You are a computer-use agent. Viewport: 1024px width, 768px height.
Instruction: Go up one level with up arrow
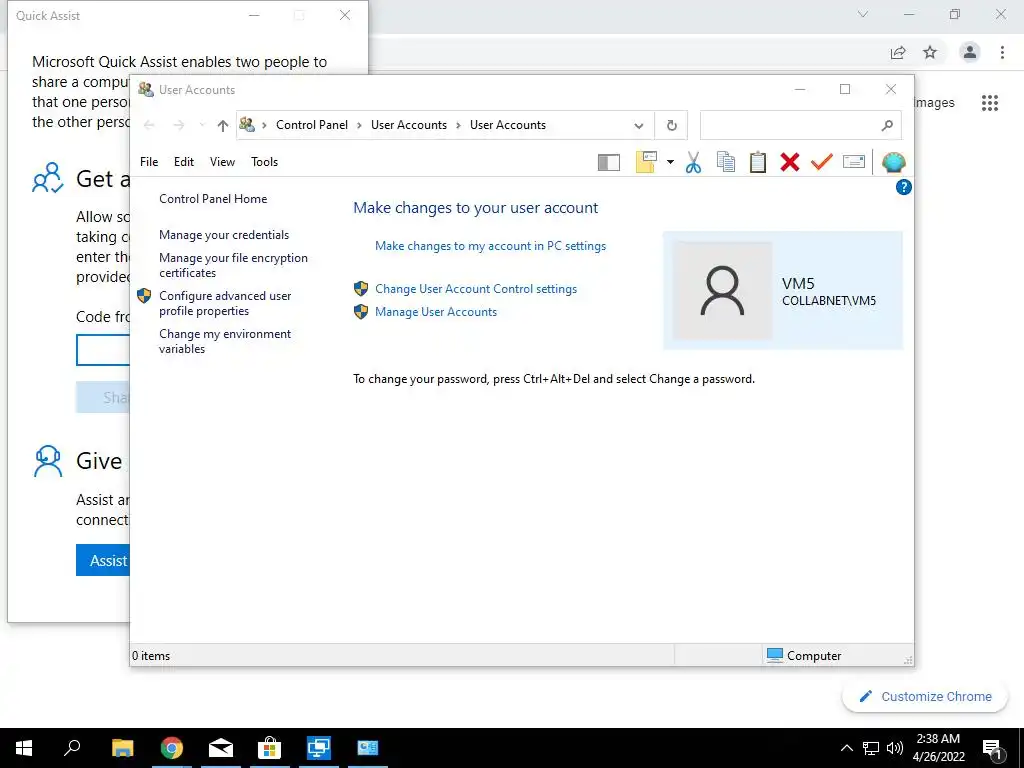(x=223, y=125)
